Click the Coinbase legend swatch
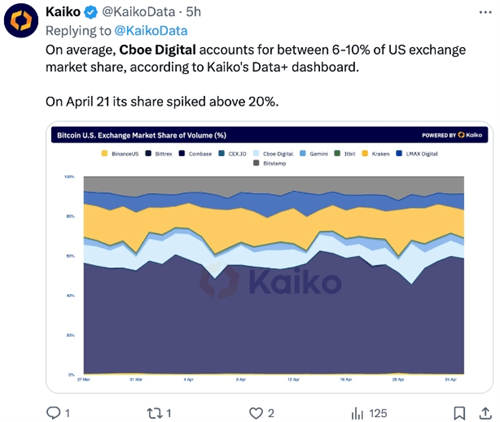The image size is (500, 422). (182, 153)
